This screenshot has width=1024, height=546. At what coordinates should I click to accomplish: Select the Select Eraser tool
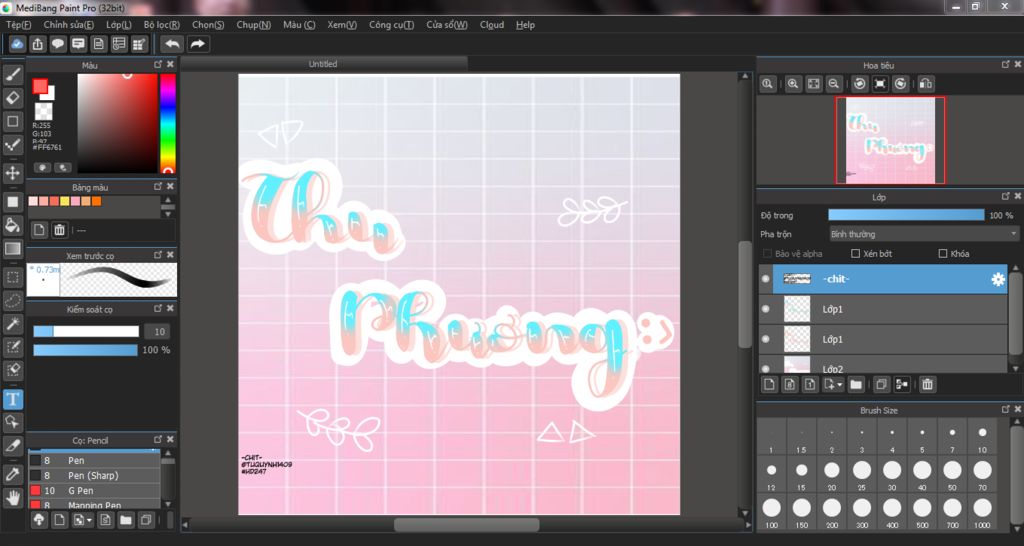coord(12,370)
